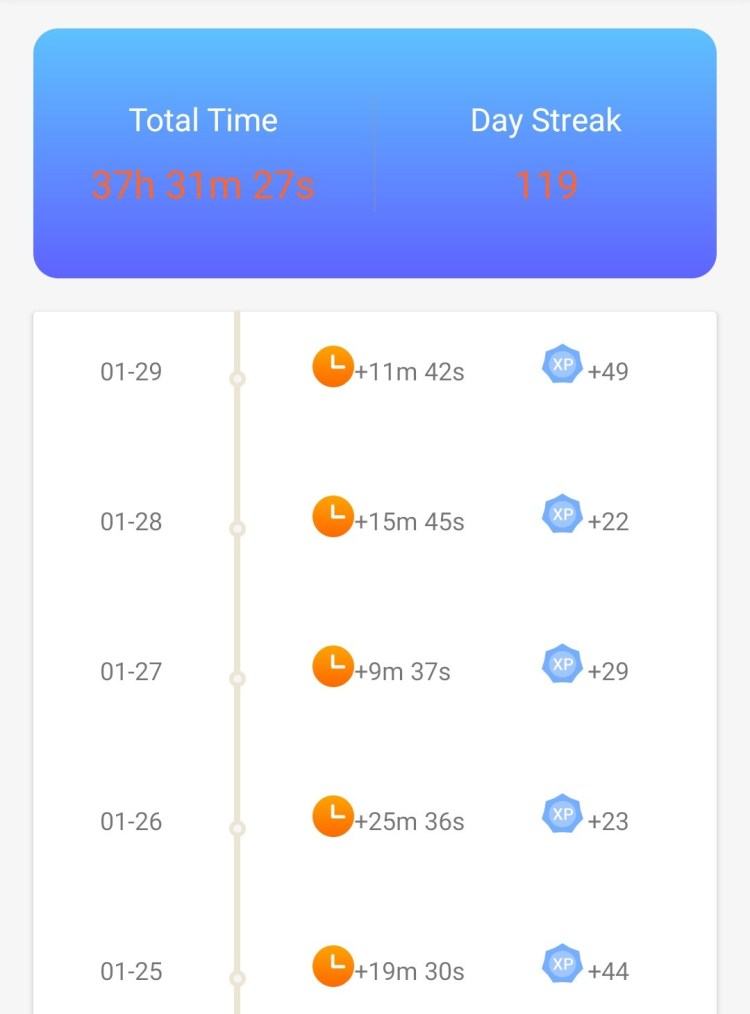Screen dimensions: 750x1014
Task: Click the clock icon for 01-28
Action: (x=333, y=516)
